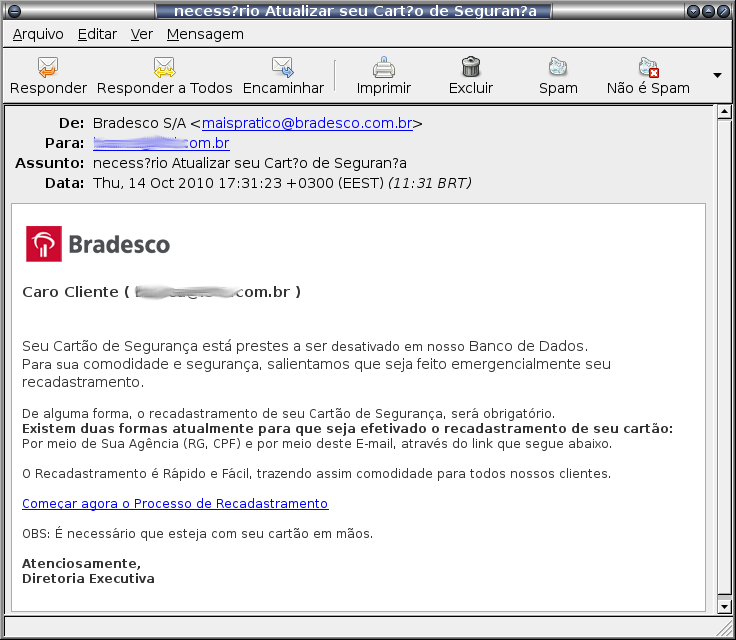Image resolution: width=736 pixels, height=640 pixels.
Task: Click scrollbar down arrow
Action: pyautogui.click(x=724, y=607)
